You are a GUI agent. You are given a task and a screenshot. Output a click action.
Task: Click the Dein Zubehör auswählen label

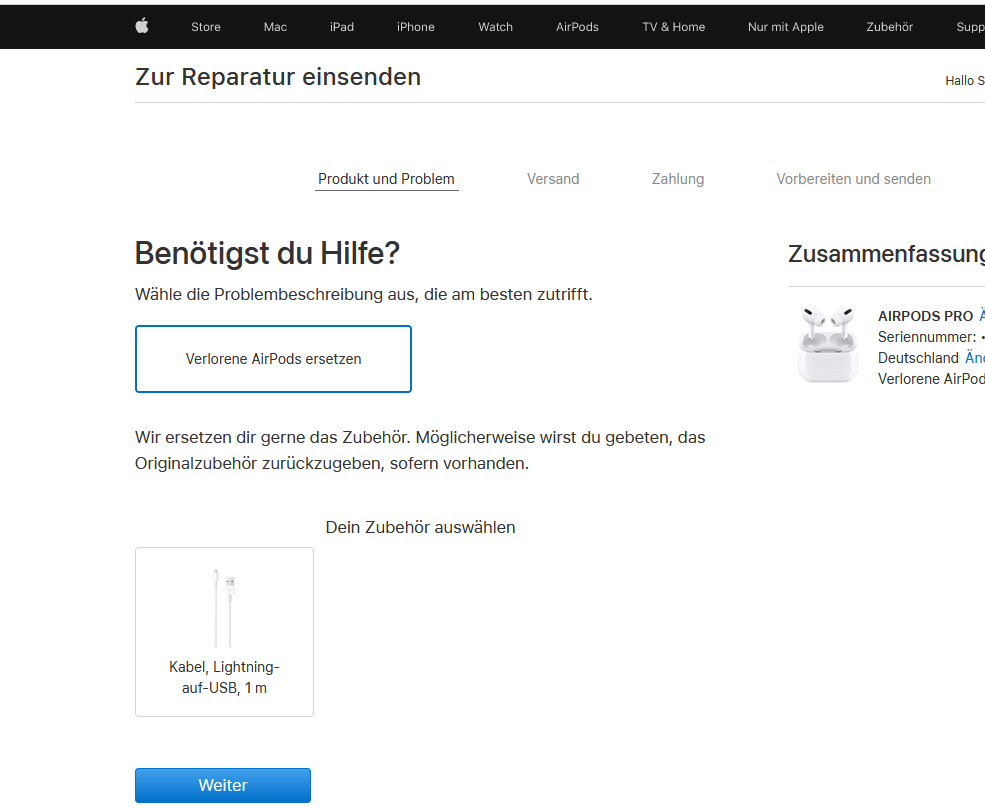coord(420,527)
